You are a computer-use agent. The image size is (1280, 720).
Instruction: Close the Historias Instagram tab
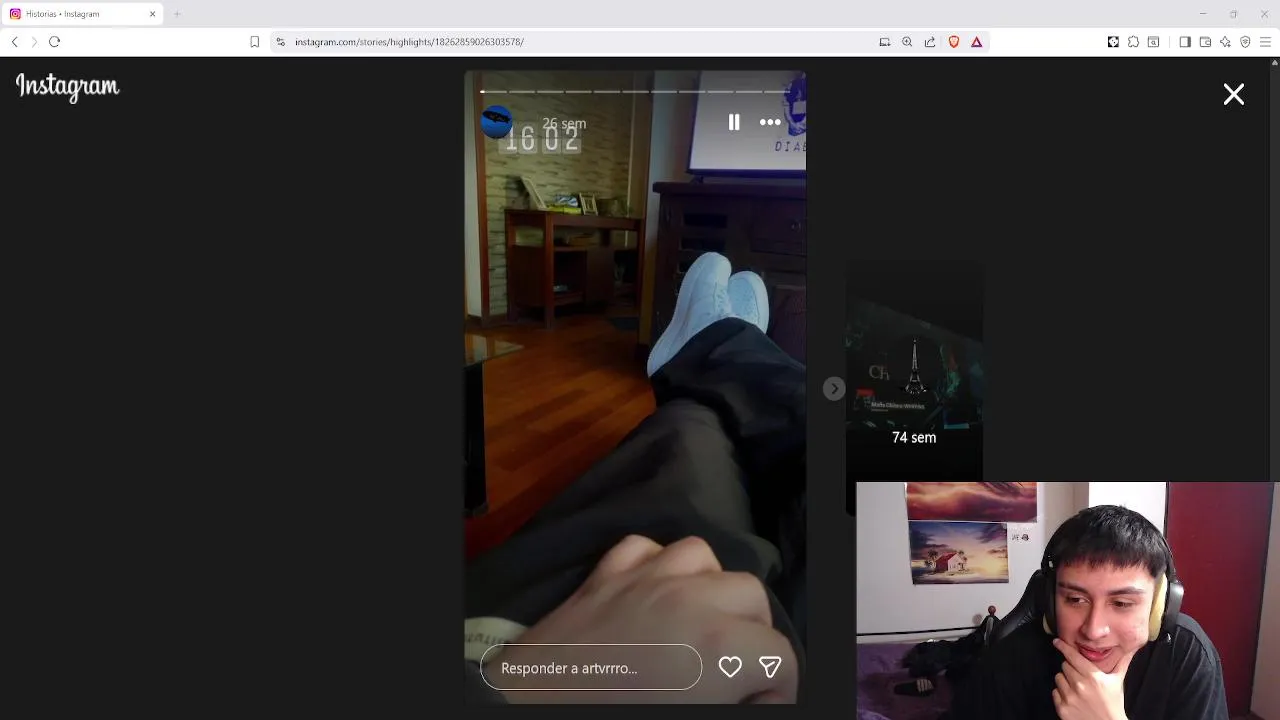click(152, 14)
